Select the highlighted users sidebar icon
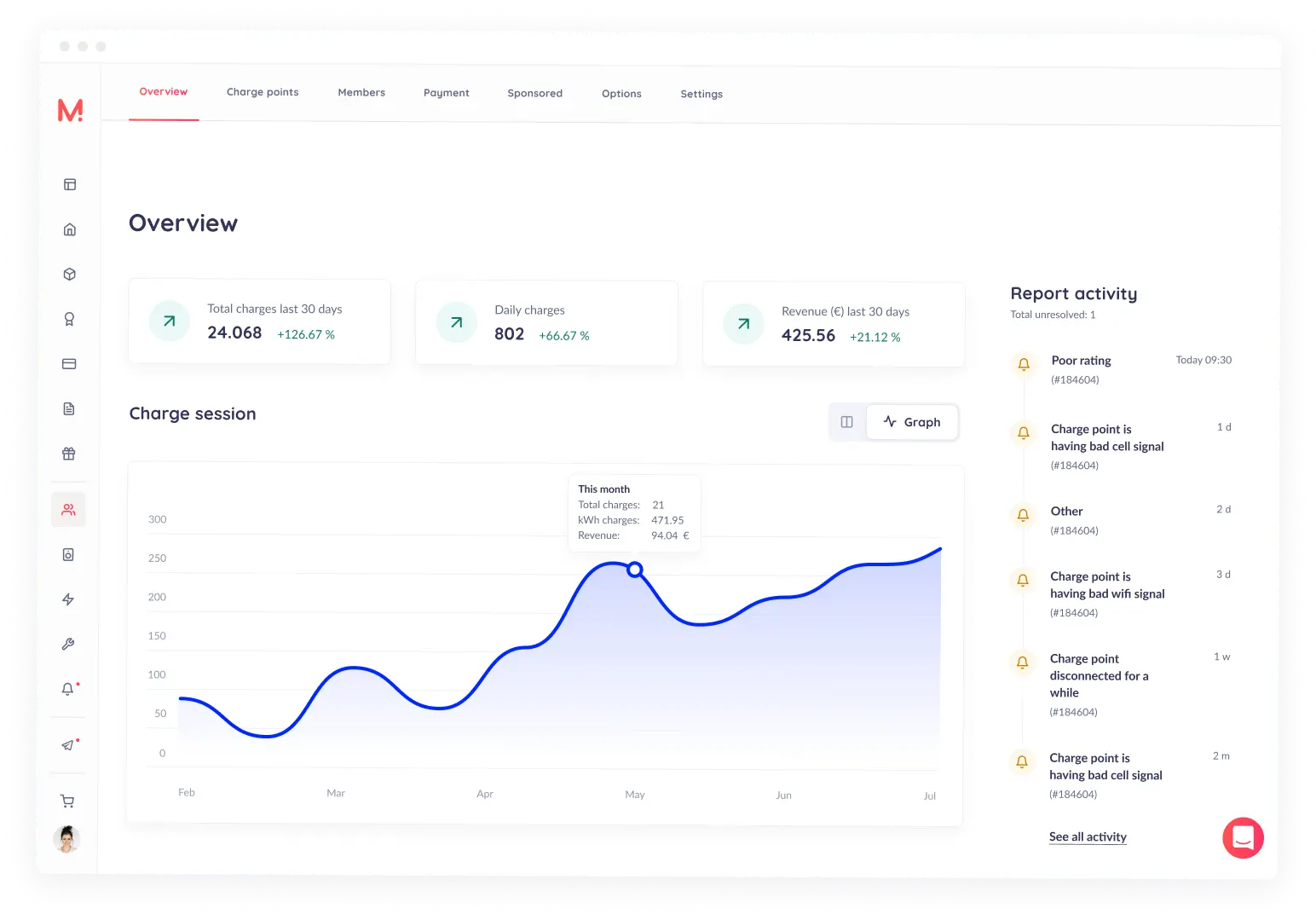This screenshot has height=920, width=1316. pos(68,510)
